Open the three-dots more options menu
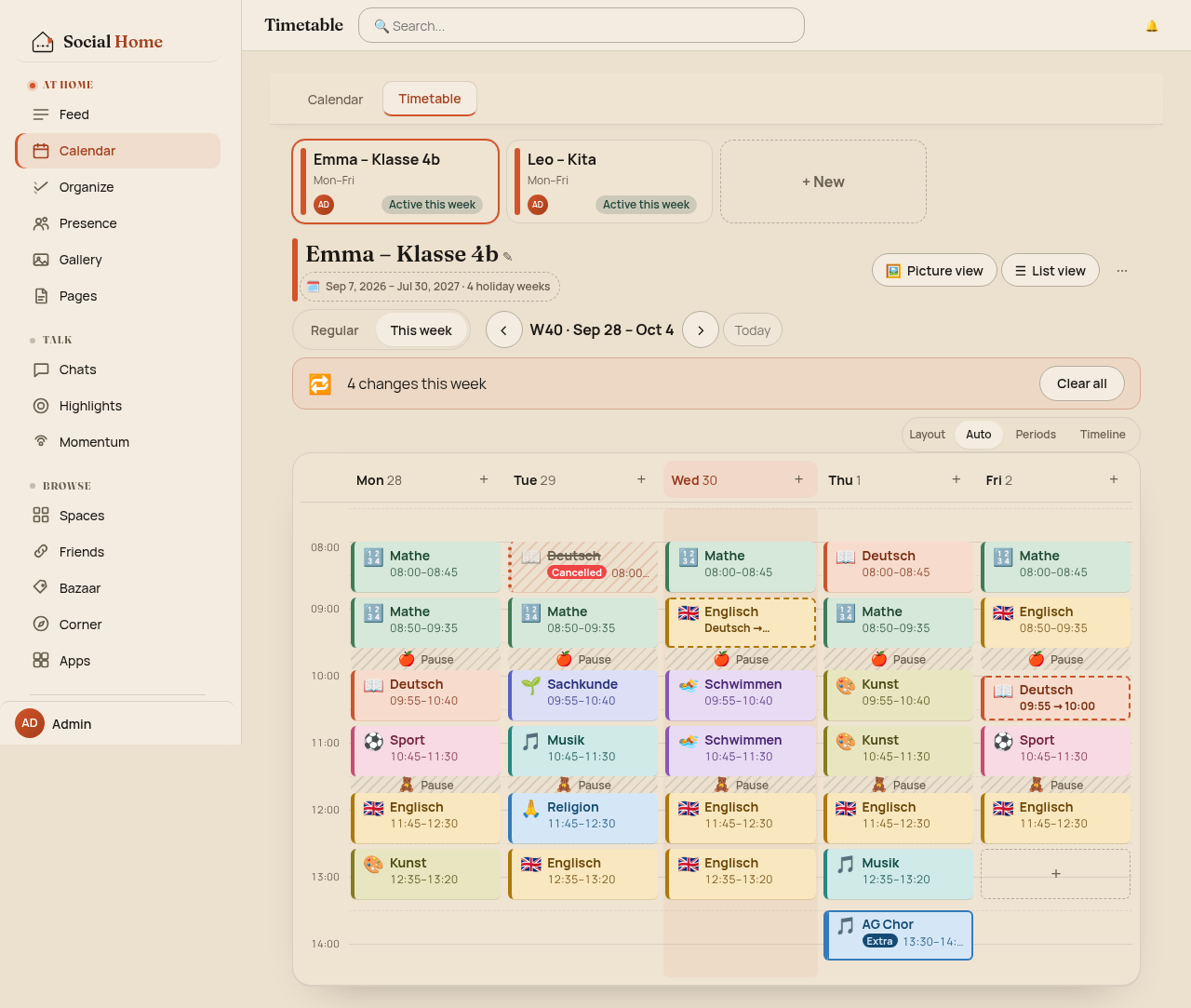1191x1008 pixels. click(1122, 271)
